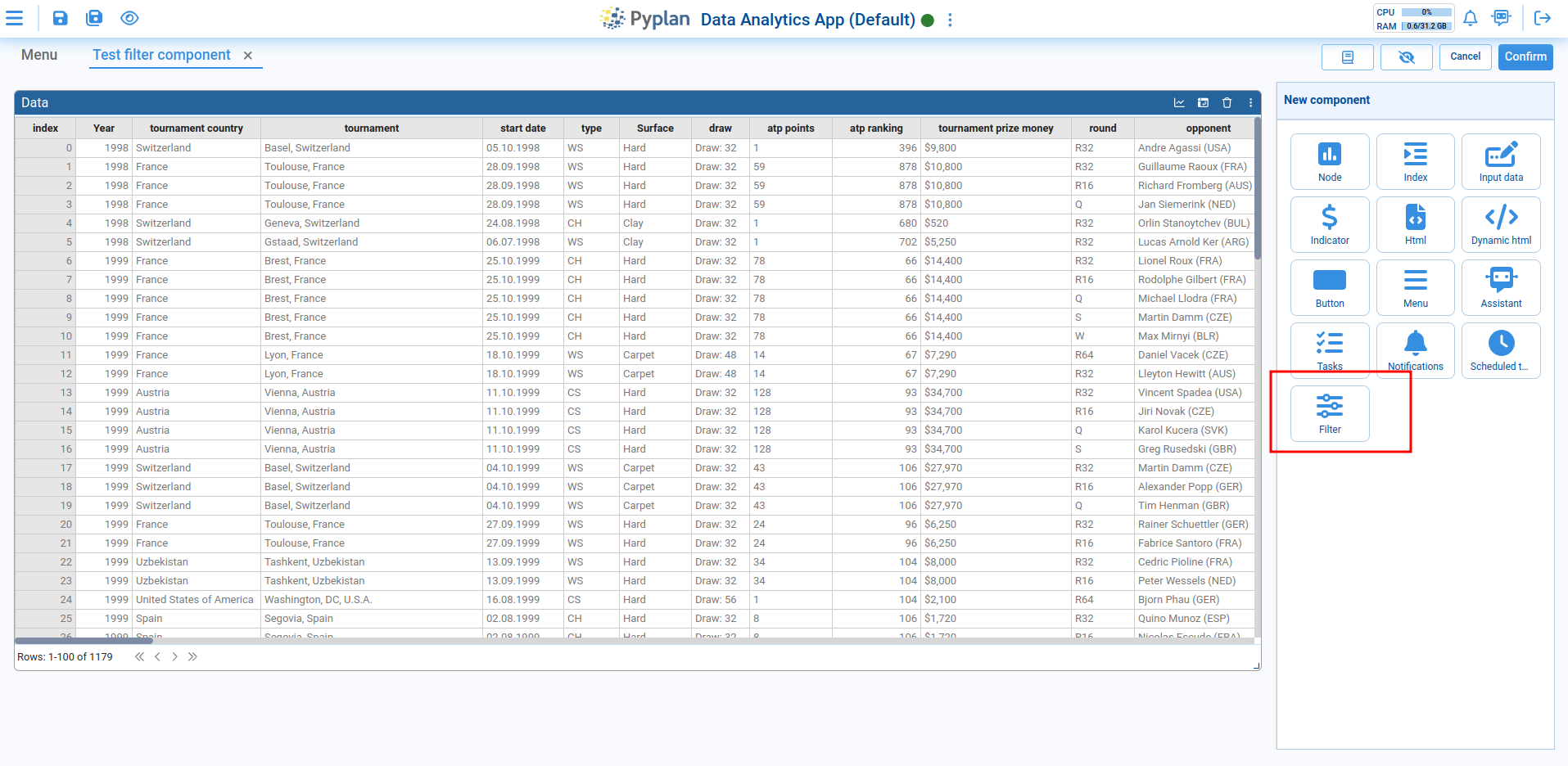Open the Data component three-dot options
The width and height of the screenshot is (1568, 766).
[1250, 103]
